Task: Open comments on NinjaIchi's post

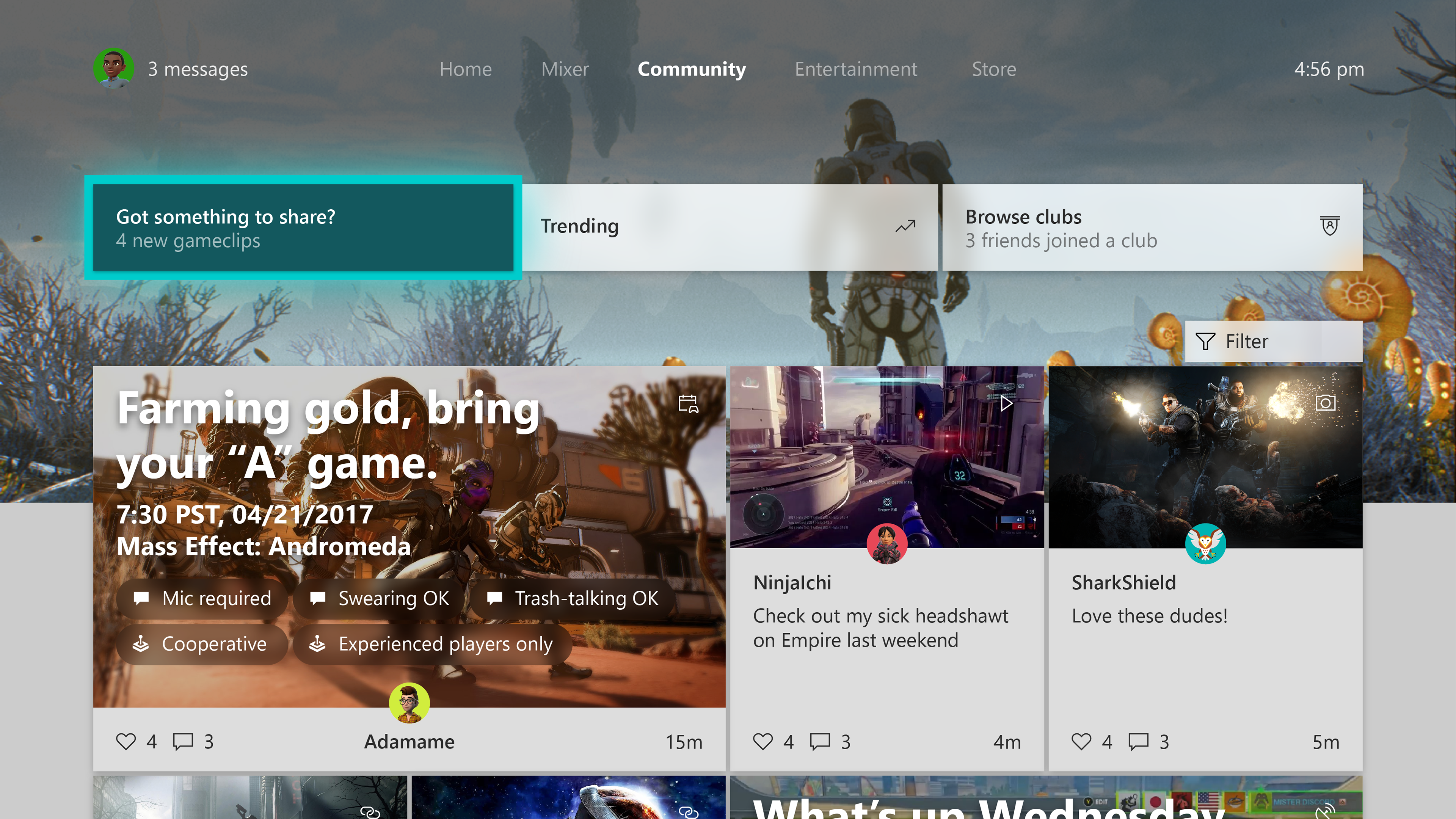Action: click(x=819, y=742)
